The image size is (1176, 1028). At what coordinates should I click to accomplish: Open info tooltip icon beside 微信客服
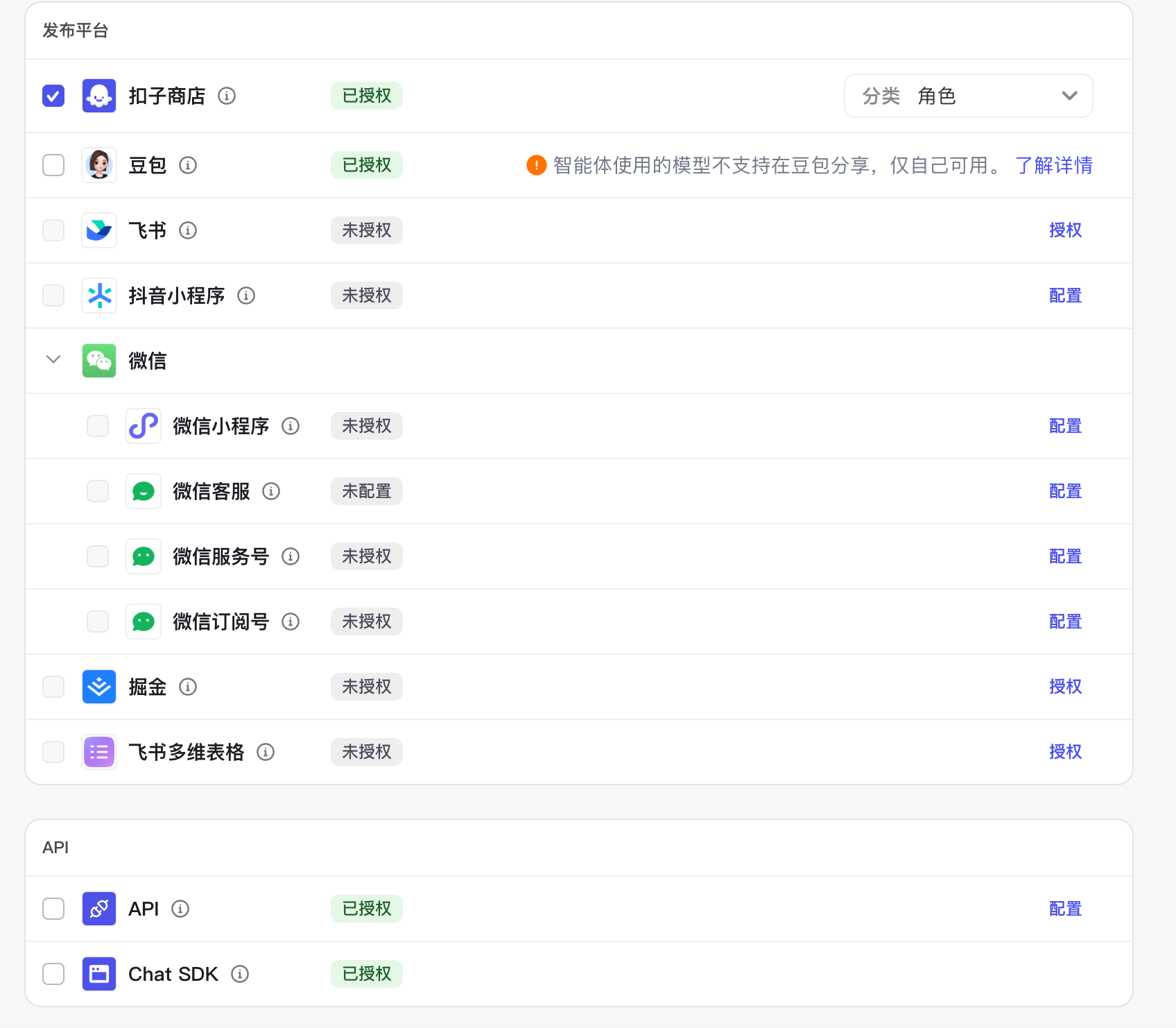(271, 491)
